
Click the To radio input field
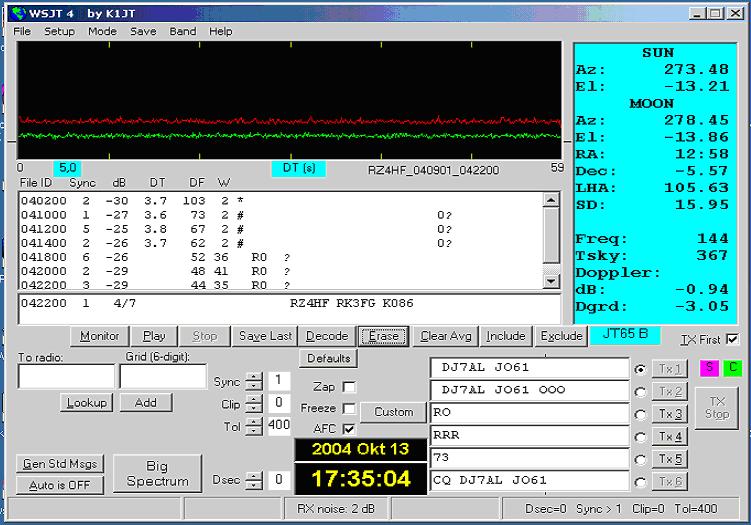pyautogui.click(x=66, y=376)
